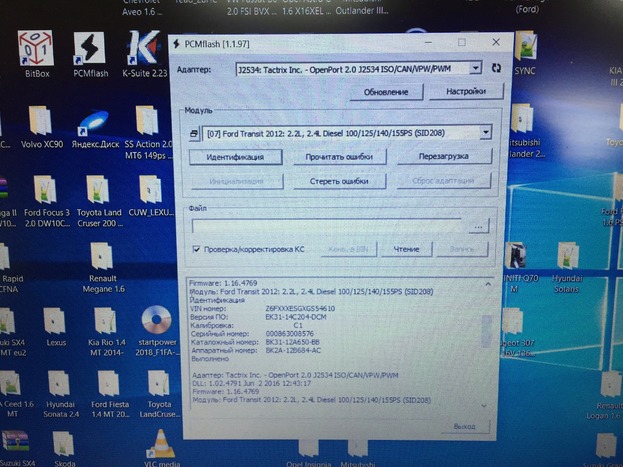Click the adapter refresh icon
The width and height of the screenshot is (623, 467).
point(494,67)
